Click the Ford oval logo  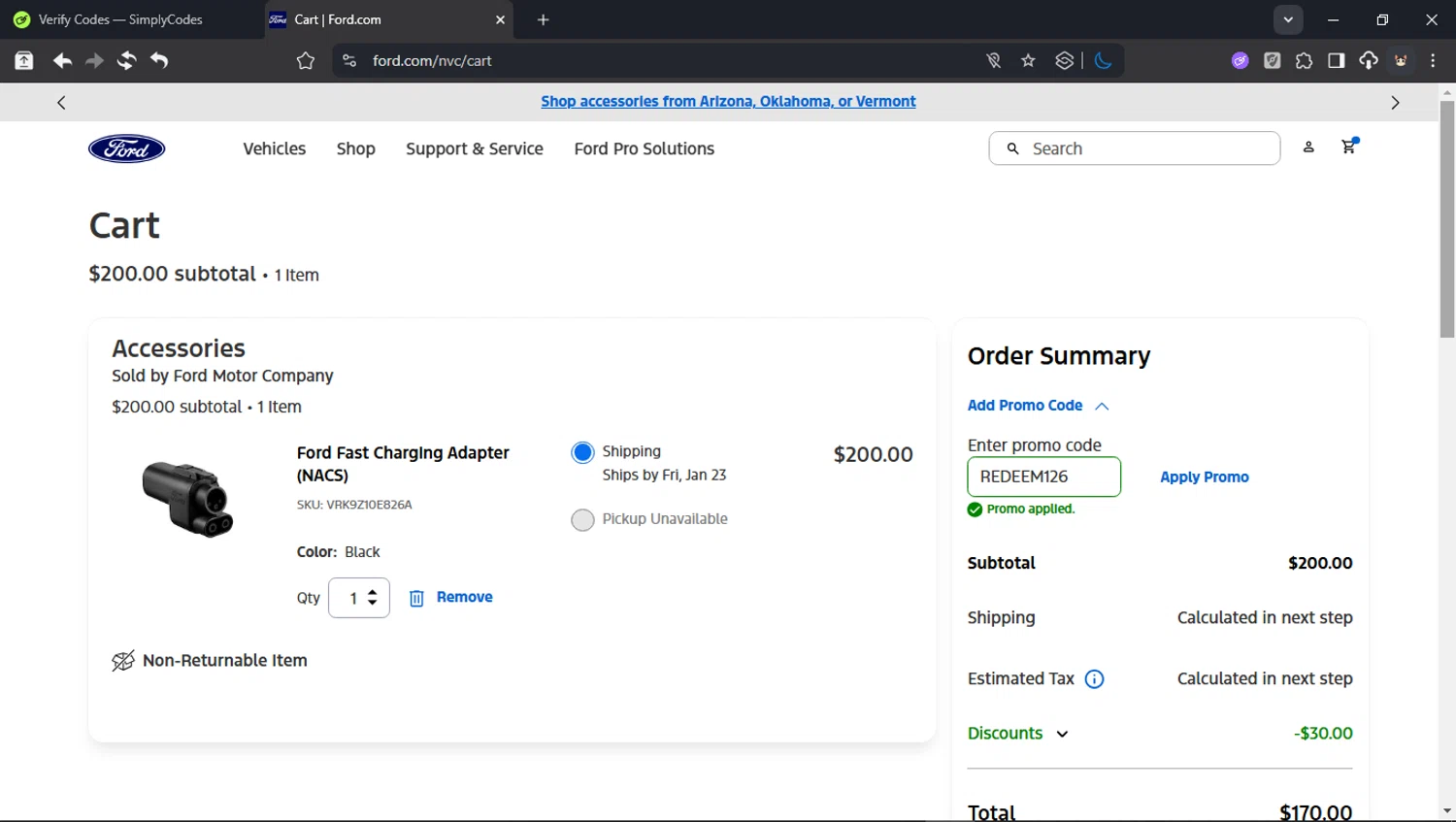(127, 148)
